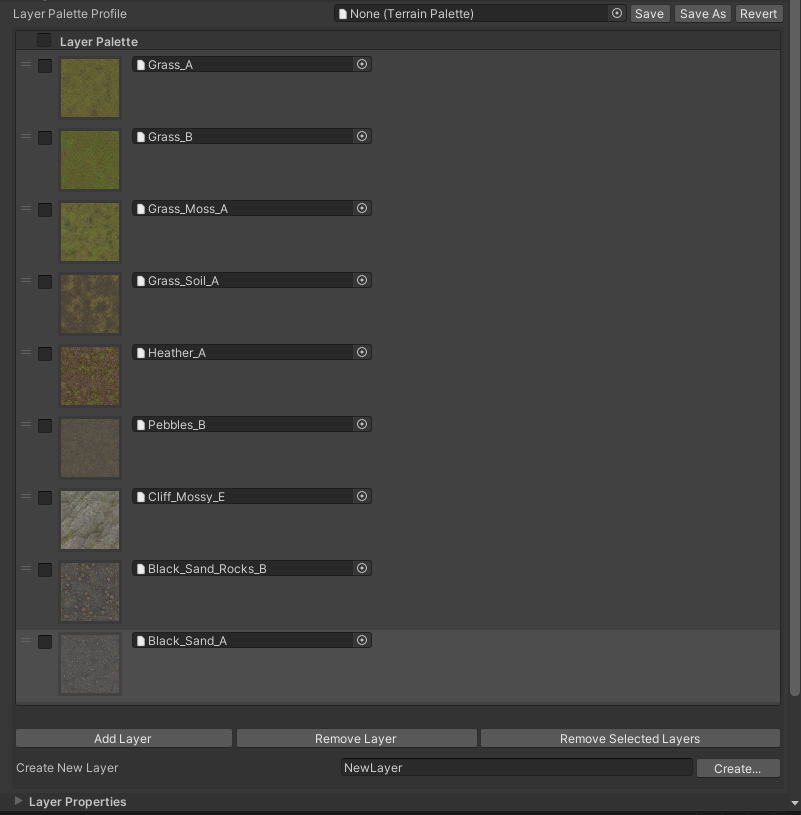Screen dimensions: 801x815
Task: Open object picker for Cliff_Mossy_E layer
Action: point(362,496)
